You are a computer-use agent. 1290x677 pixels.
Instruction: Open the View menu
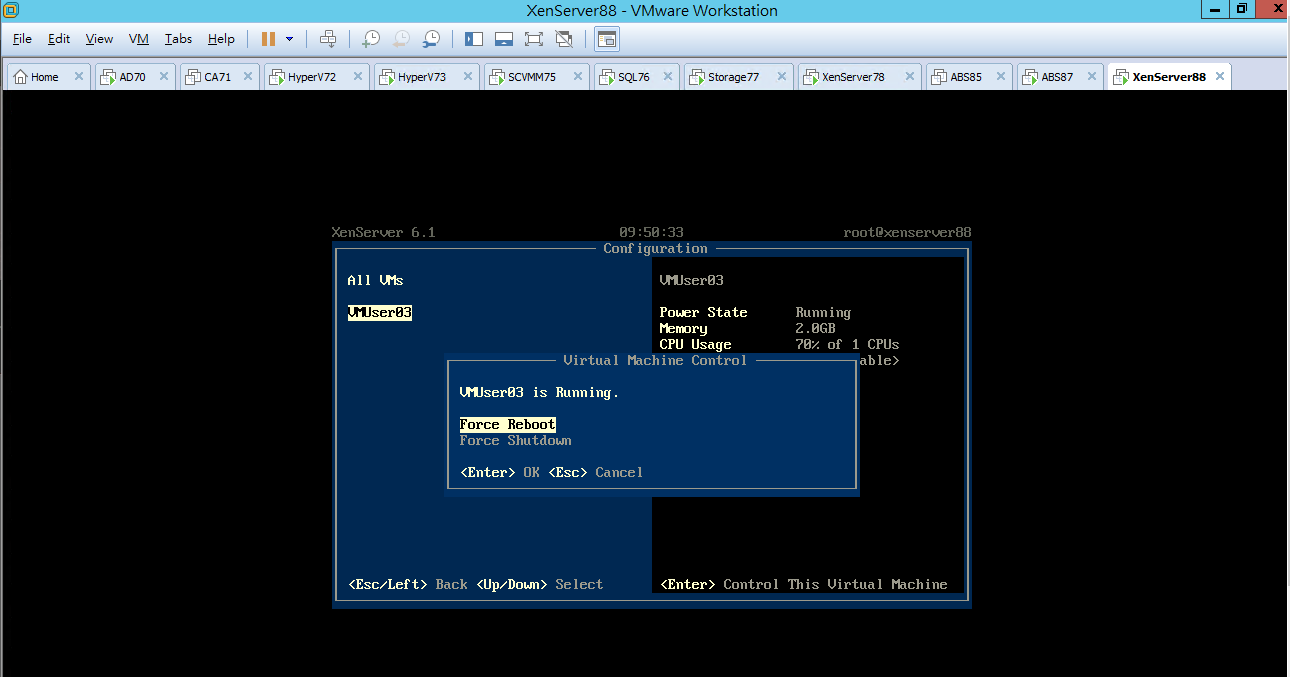99,39
